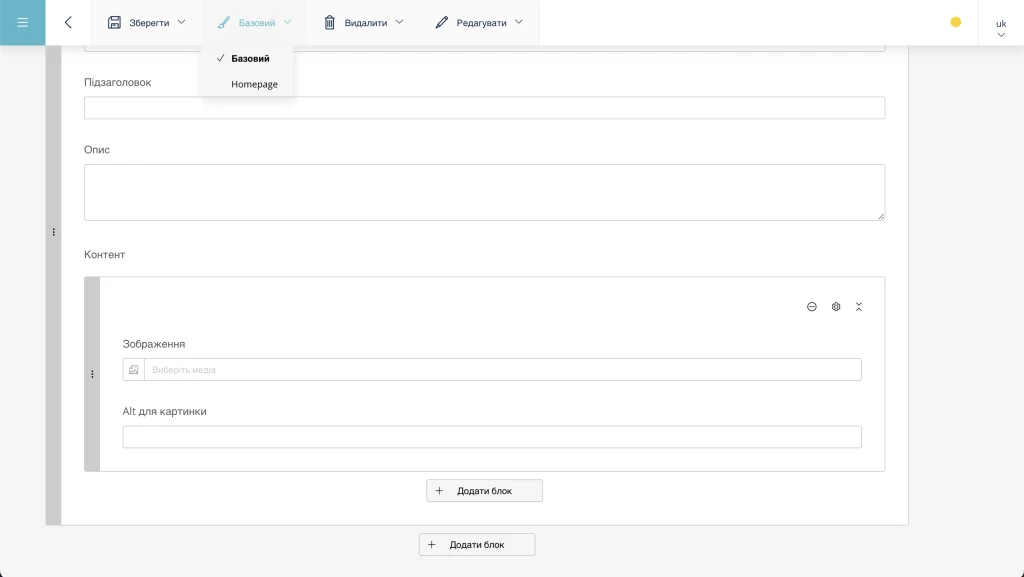Open the hamburger navigation menu

(22, 22)
